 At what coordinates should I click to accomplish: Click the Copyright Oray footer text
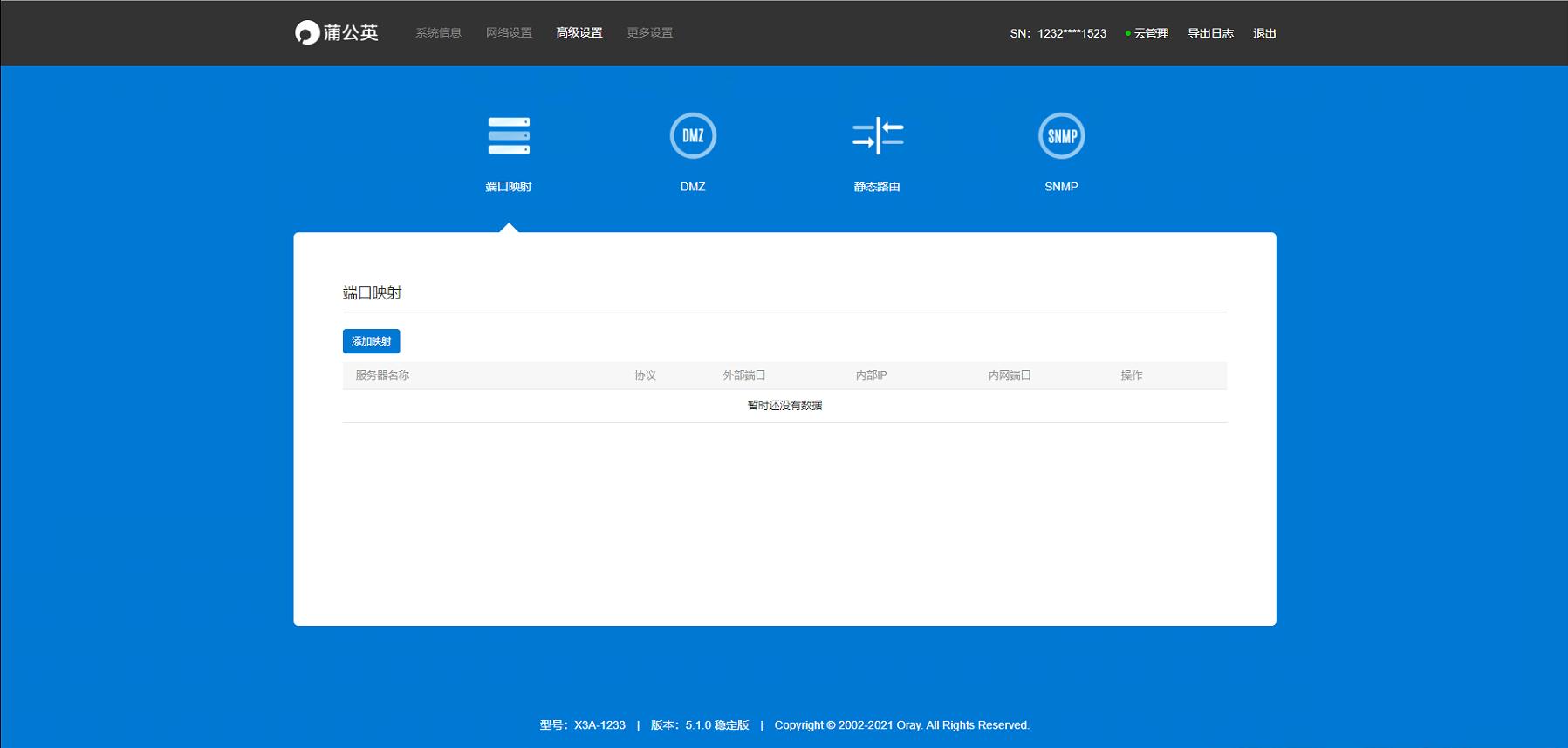coord(902,725)
